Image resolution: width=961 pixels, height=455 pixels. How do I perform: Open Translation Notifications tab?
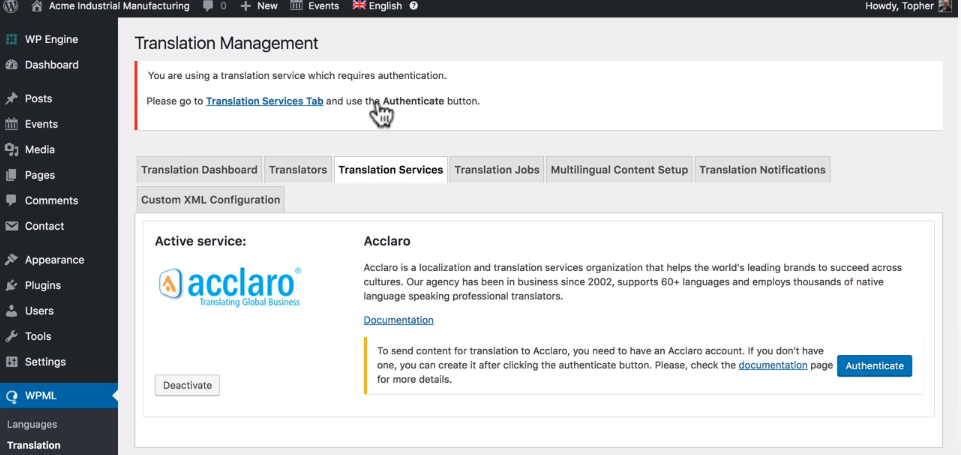[762, 170]
